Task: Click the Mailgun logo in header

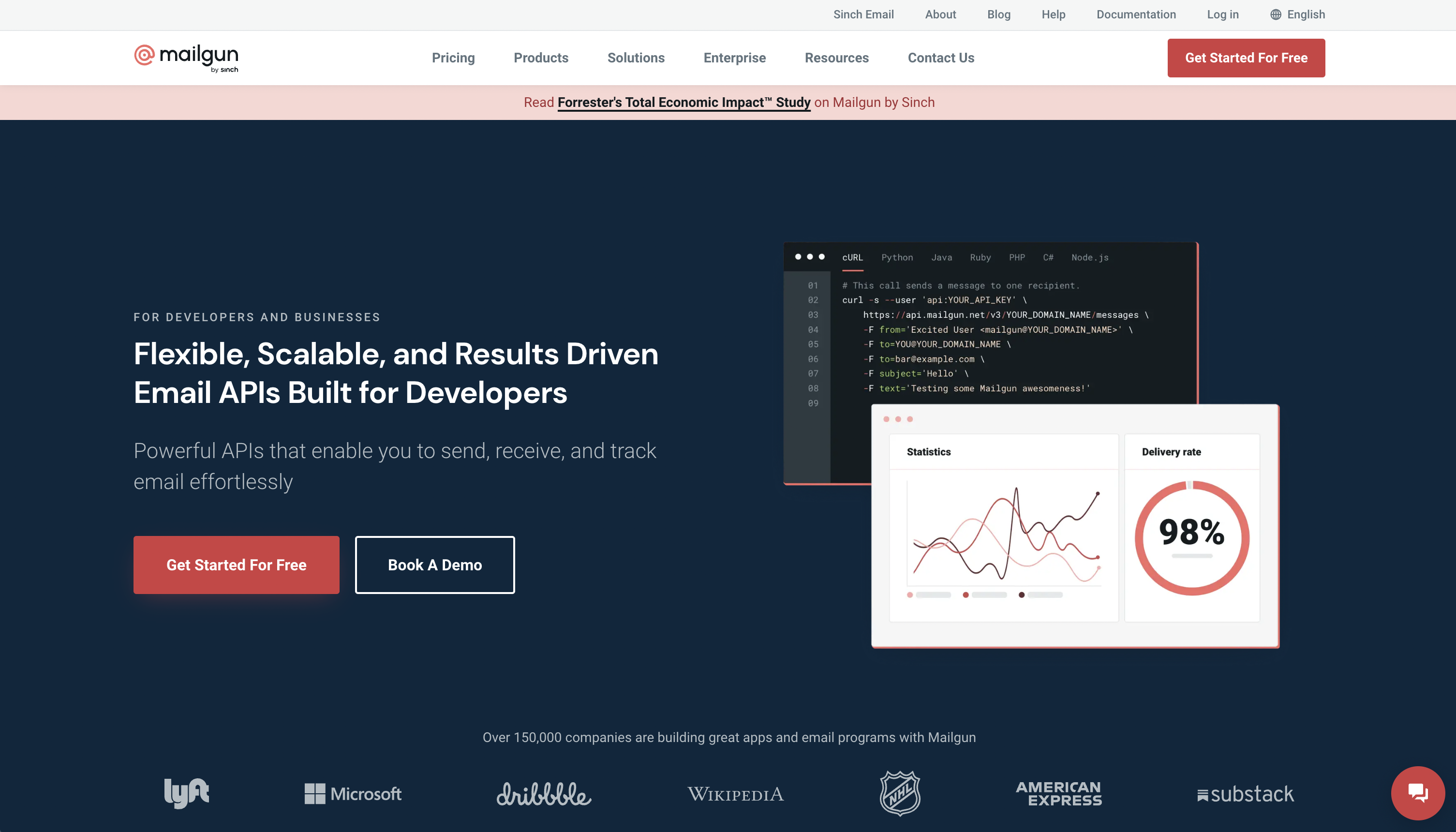Action: tap(186, 58)
